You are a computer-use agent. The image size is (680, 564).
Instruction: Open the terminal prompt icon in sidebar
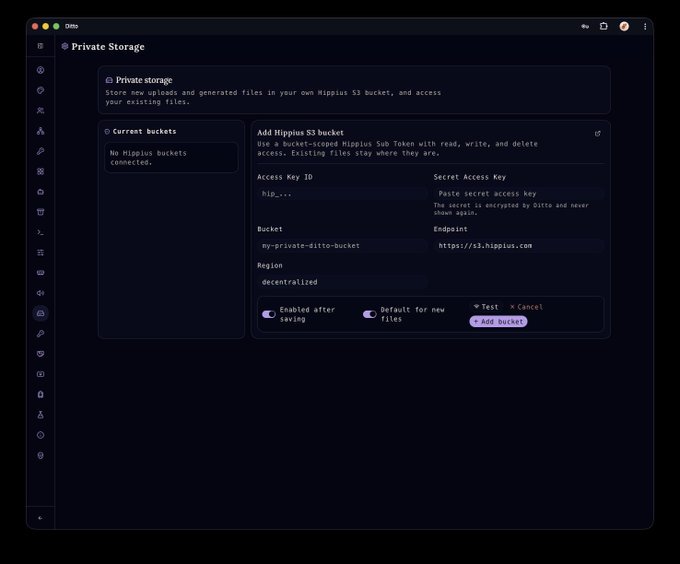click(40, 232)
